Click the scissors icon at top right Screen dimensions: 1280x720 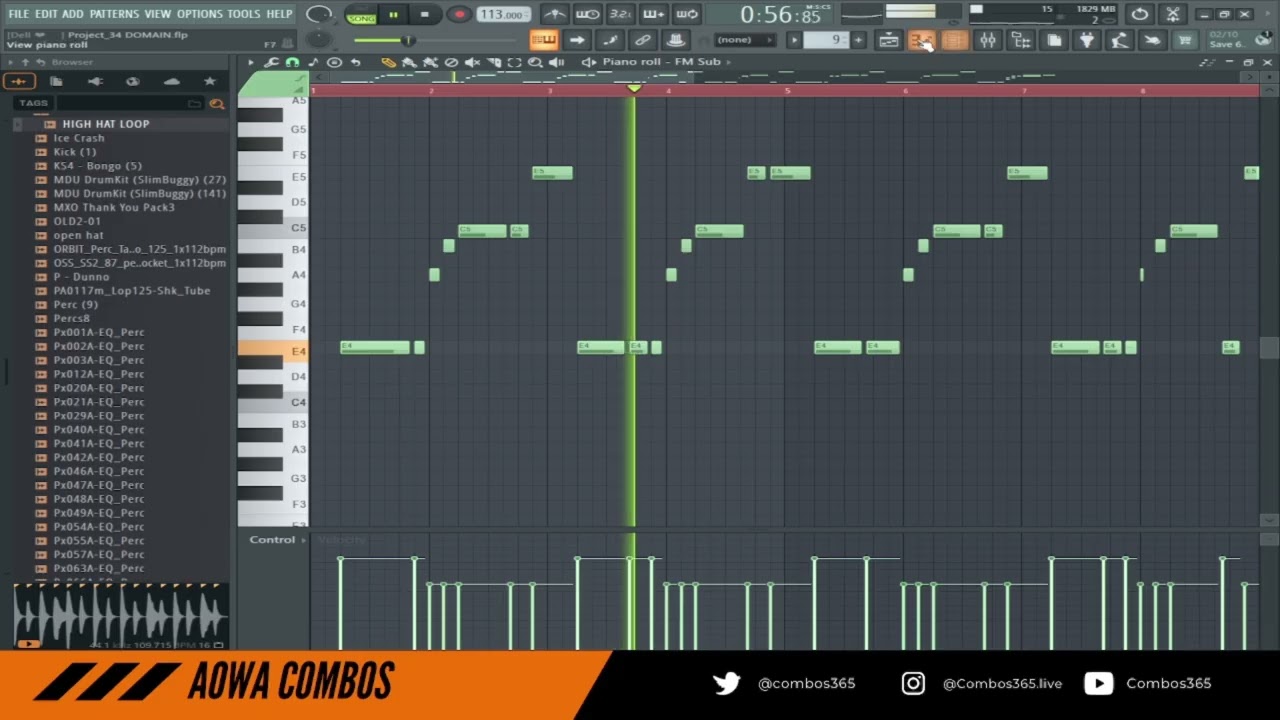(1173, 14)
